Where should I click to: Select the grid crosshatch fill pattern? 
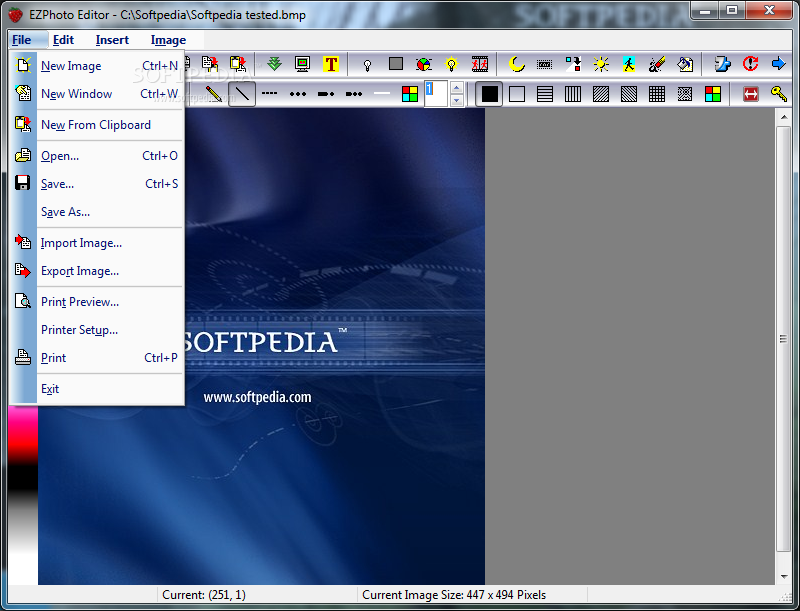click(657, 94)
